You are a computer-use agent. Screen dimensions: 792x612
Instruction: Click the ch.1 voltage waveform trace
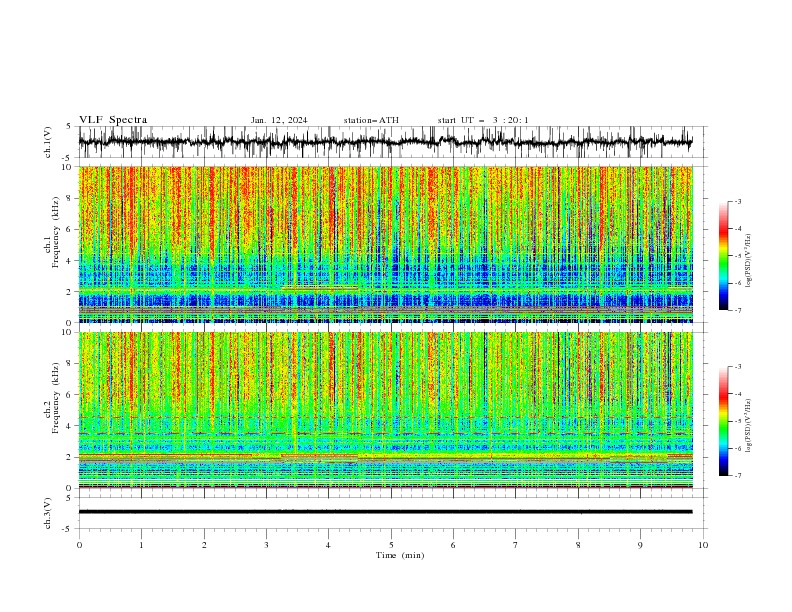[x=385, y=142]
